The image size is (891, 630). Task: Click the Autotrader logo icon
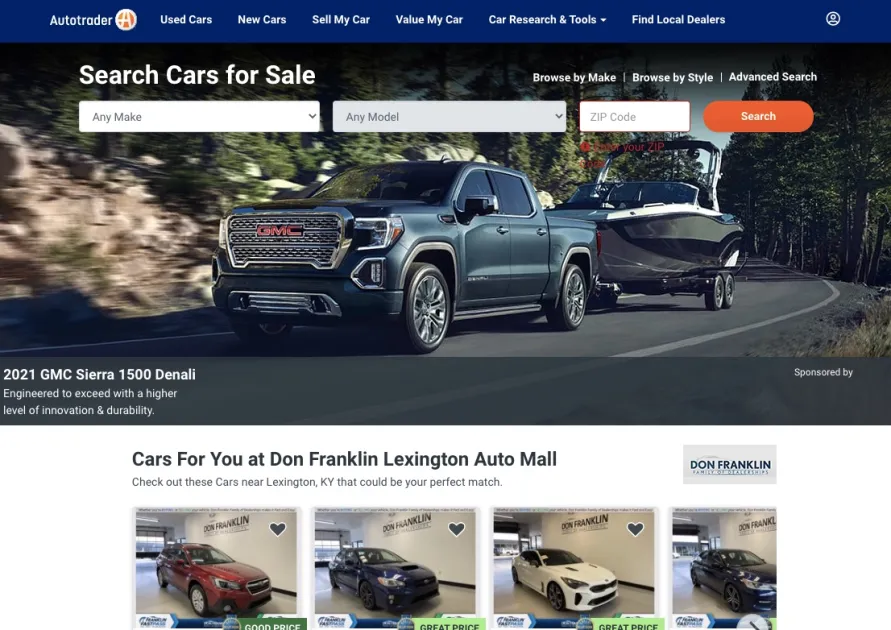coord(126,20)
